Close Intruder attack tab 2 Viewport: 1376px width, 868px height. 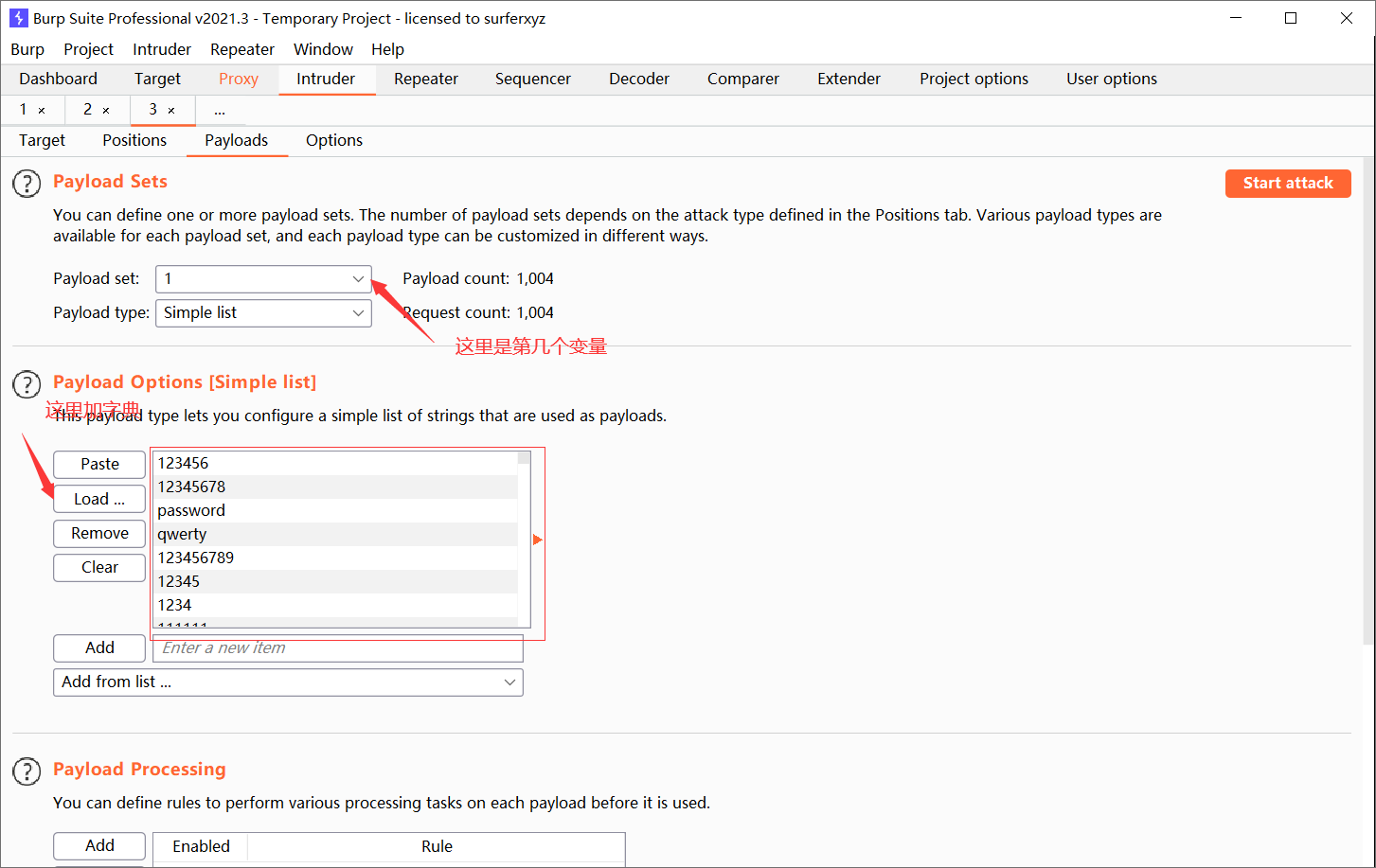tap(106, 110)
